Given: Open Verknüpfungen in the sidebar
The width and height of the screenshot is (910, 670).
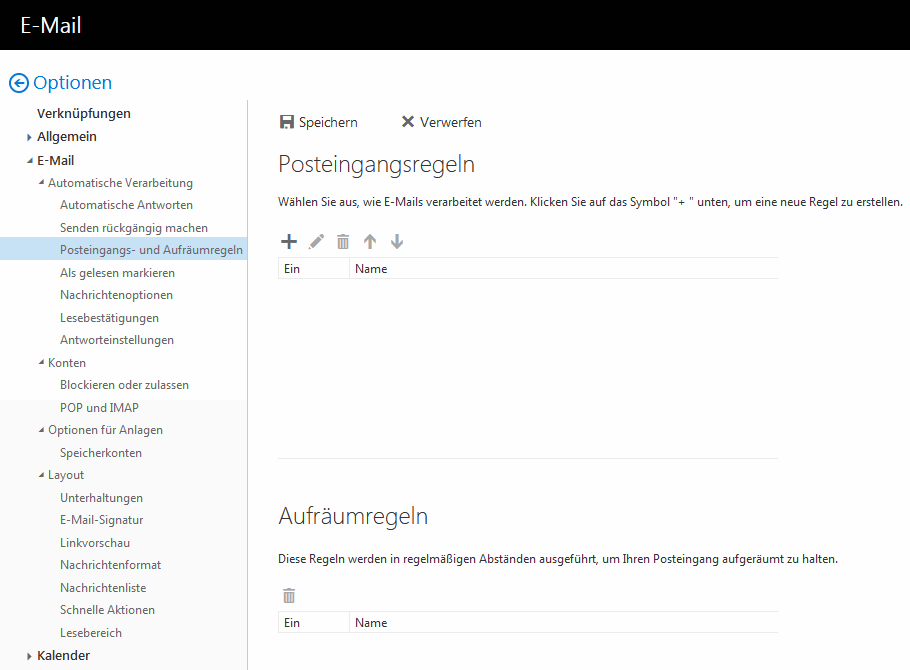Looking at the screenshot, I should point(84,114).
